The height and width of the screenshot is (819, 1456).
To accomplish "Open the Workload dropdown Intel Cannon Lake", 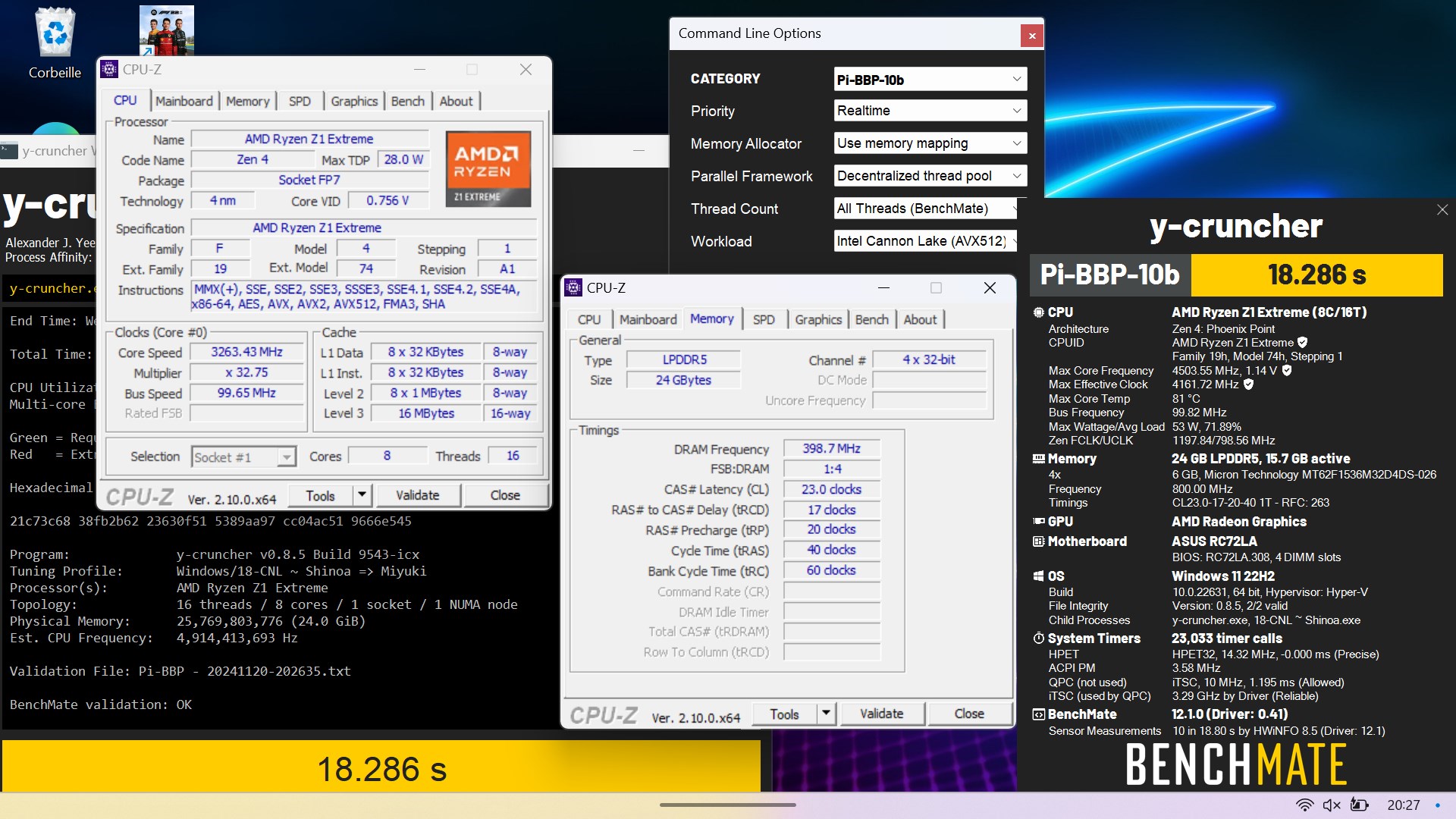I will [926, 241].
